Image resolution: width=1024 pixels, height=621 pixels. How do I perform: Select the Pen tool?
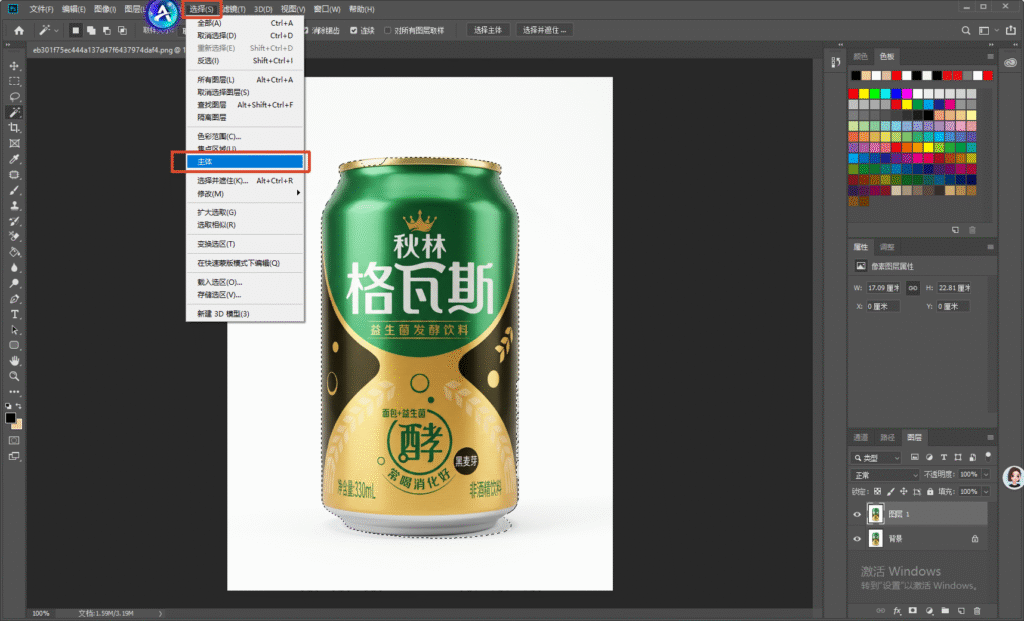(14, 299)
